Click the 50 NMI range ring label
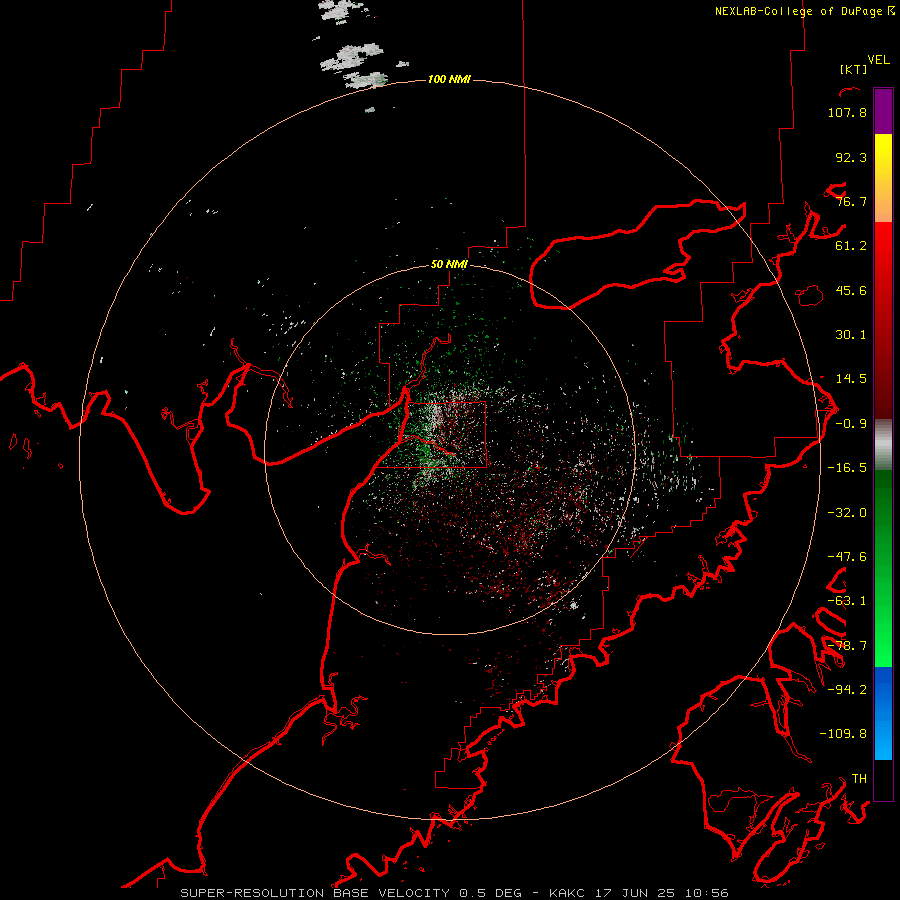The image size is (900, 900). pyautogui.click(x=449, y=264)
